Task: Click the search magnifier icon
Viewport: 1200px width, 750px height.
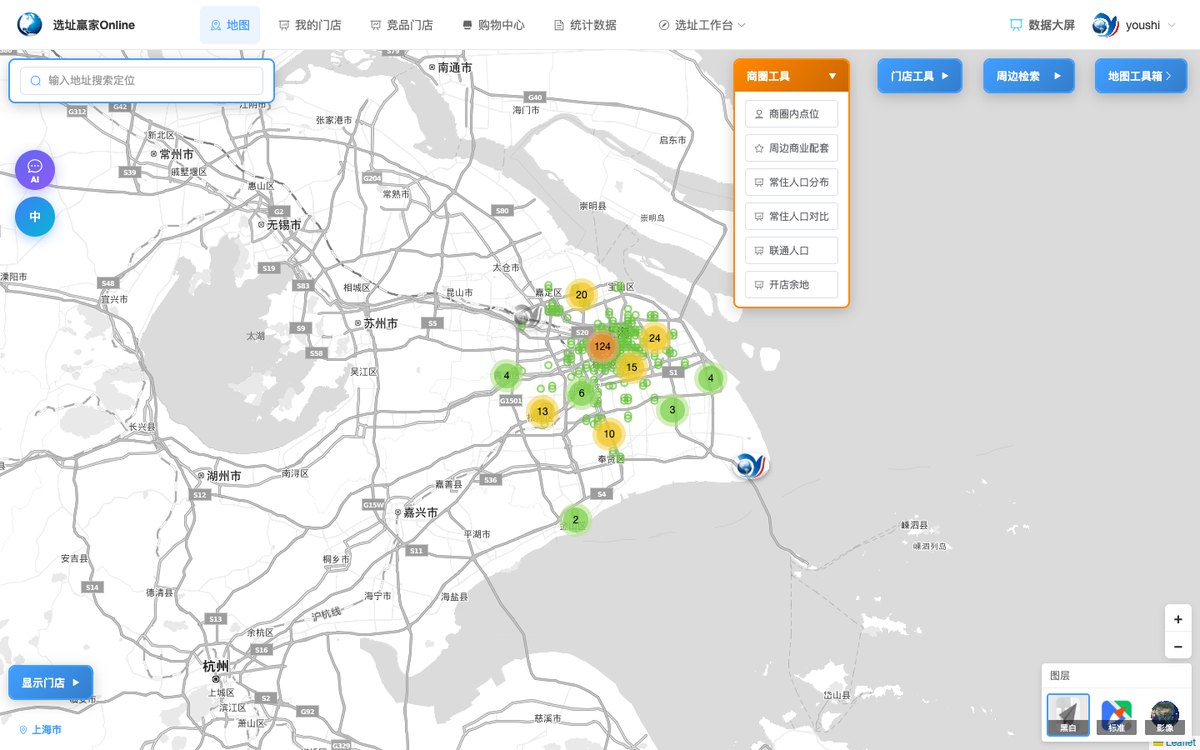Action: pos(36,81)
